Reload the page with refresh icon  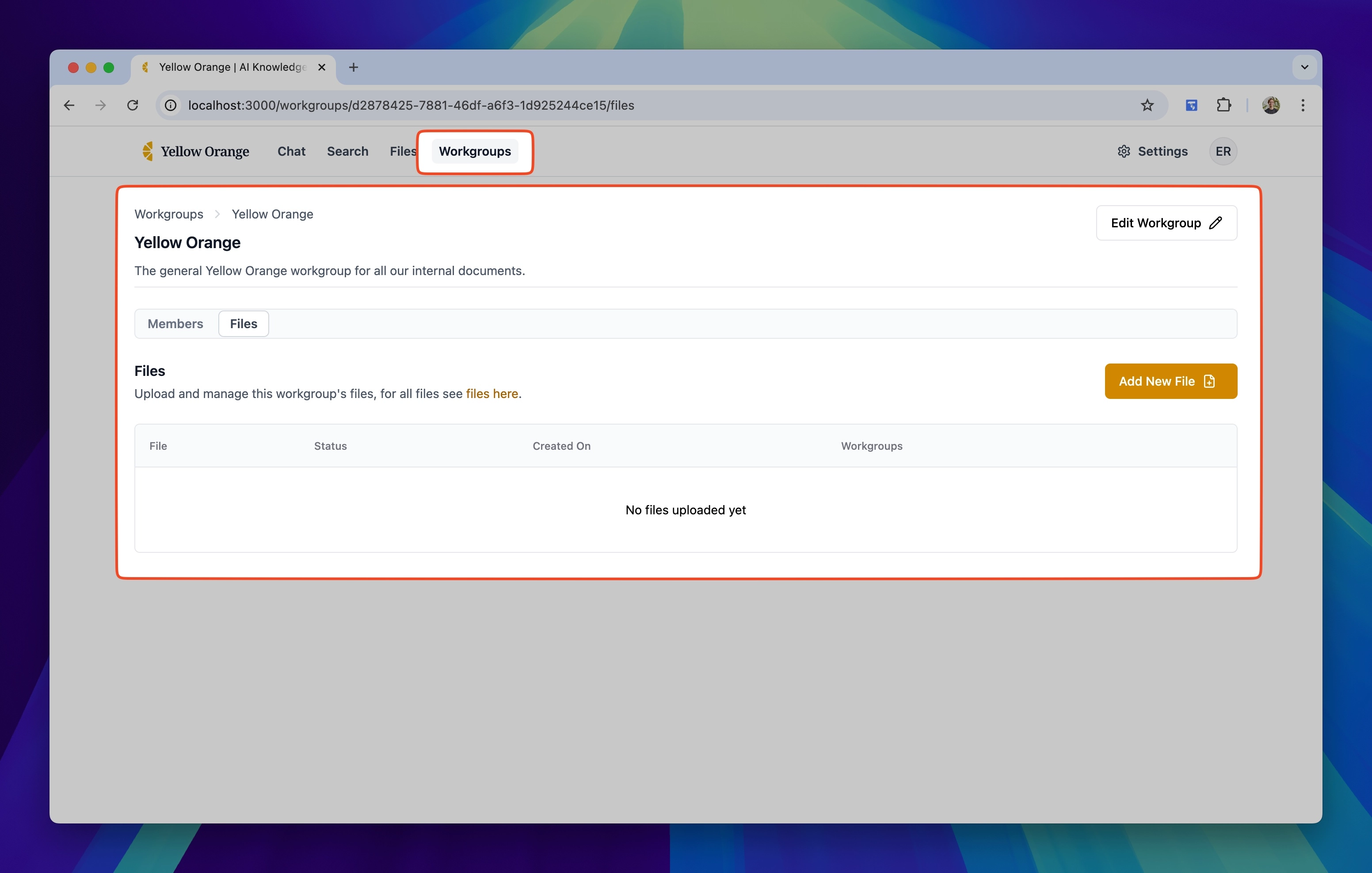pos(133,105)
